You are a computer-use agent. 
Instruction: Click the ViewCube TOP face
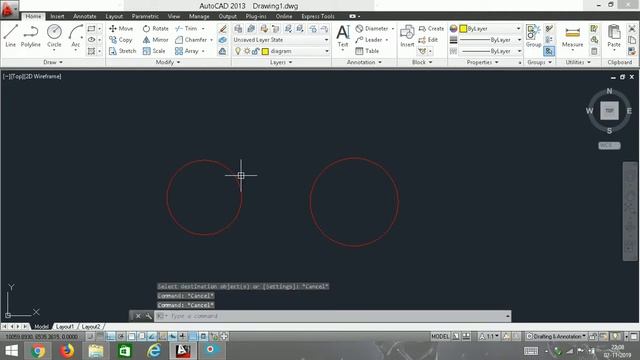point(609,111)
